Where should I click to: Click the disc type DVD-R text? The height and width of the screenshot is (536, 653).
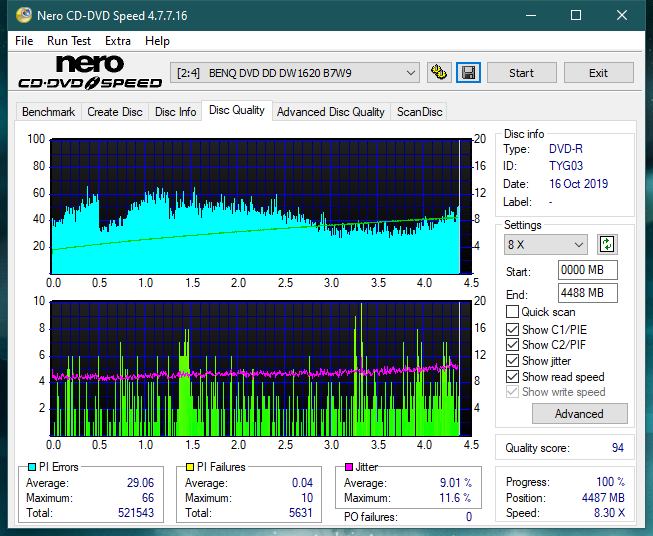pyautogui.click(x=566, y=149)
